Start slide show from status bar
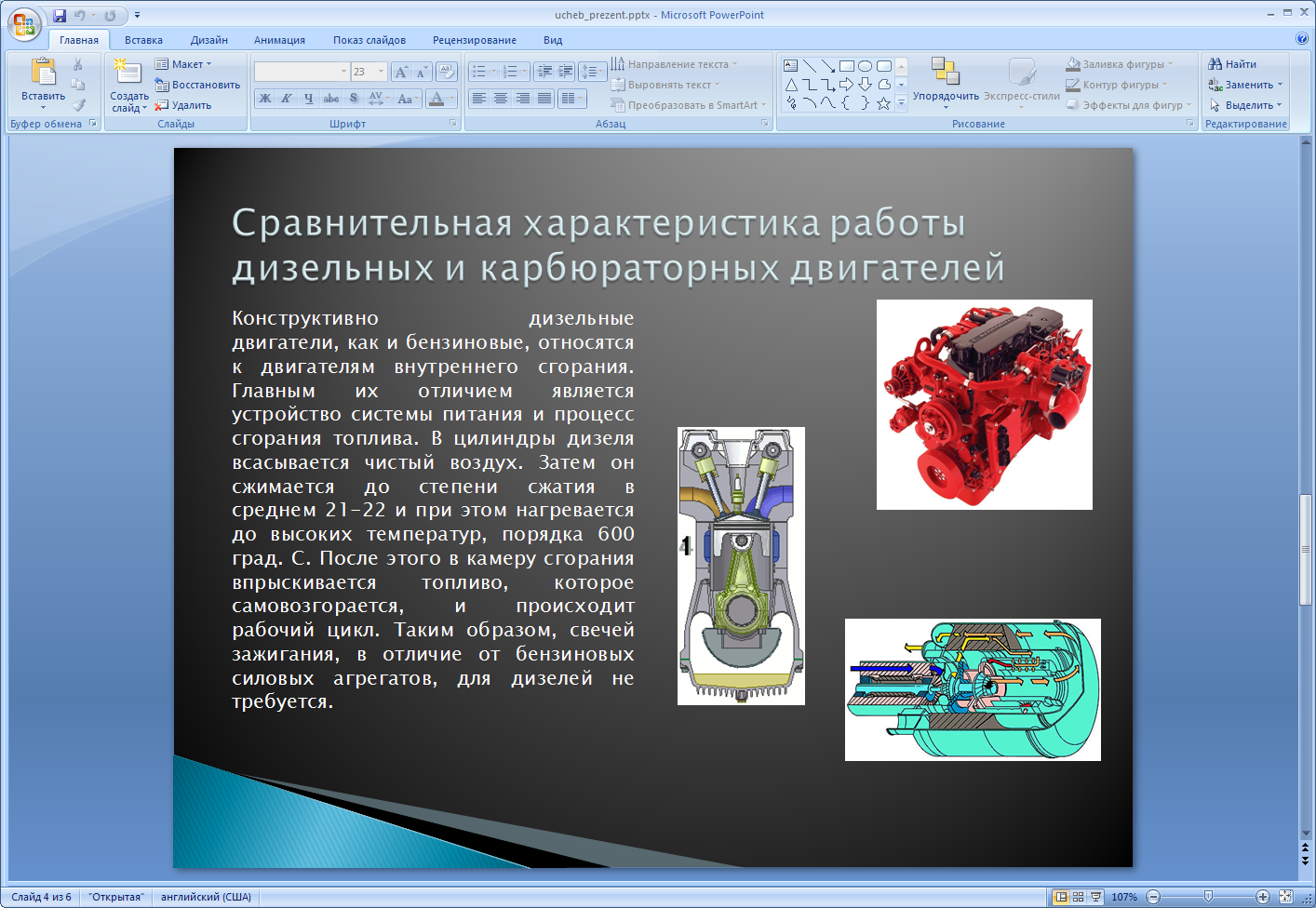The width and height of the screenshot is (1316, 908). click(x=1095, y=897)
